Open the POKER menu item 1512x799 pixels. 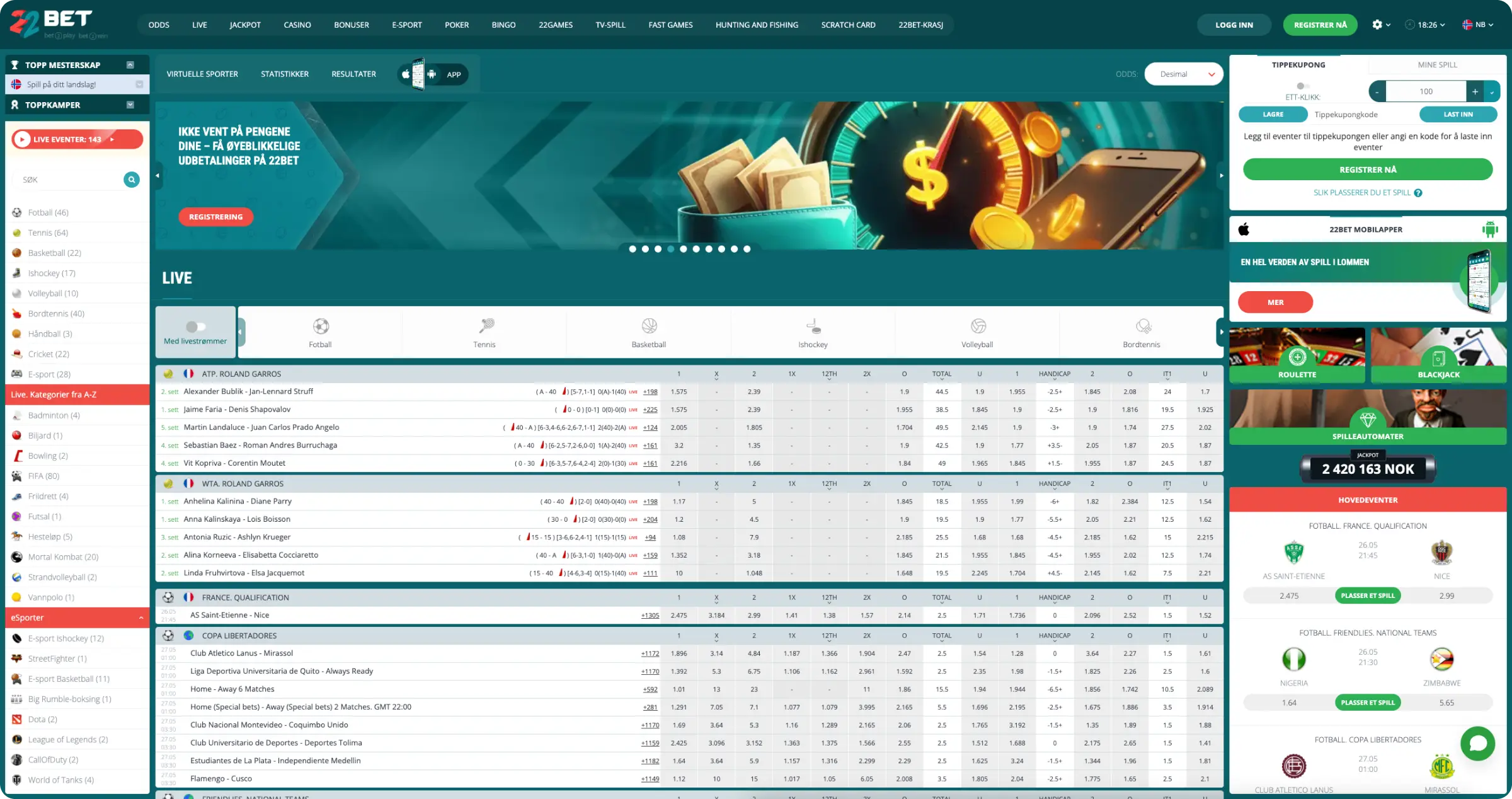457,25
